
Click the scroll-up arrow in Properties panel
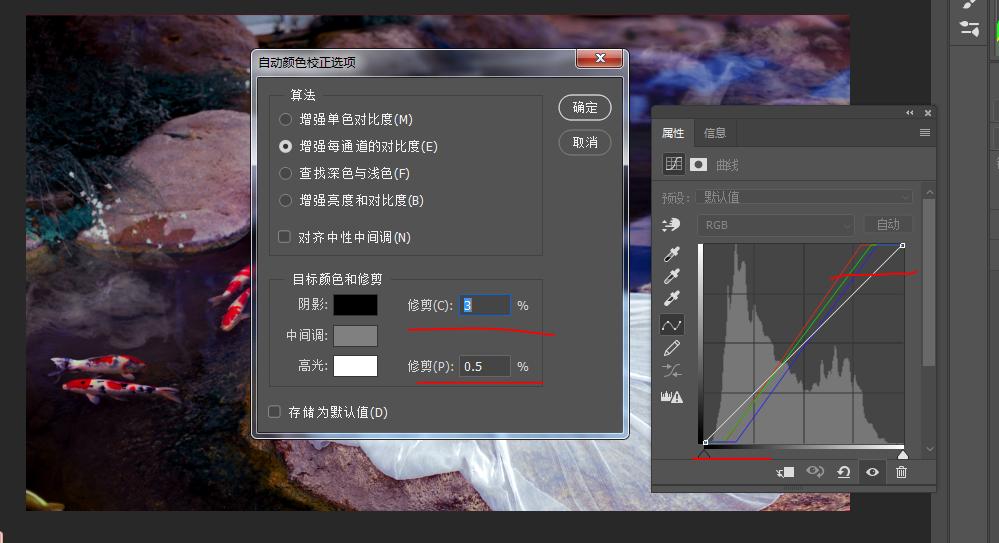click(x=930, y=192)
